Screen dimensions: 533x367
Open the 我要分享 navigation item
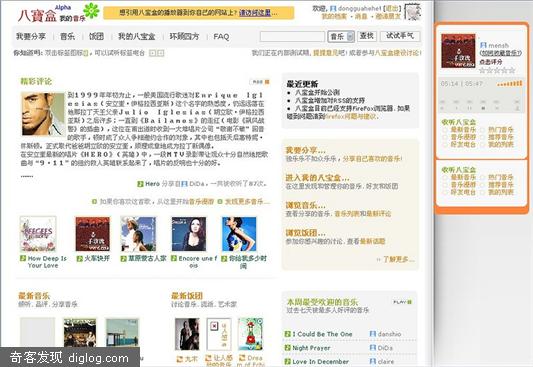[31, 36]
